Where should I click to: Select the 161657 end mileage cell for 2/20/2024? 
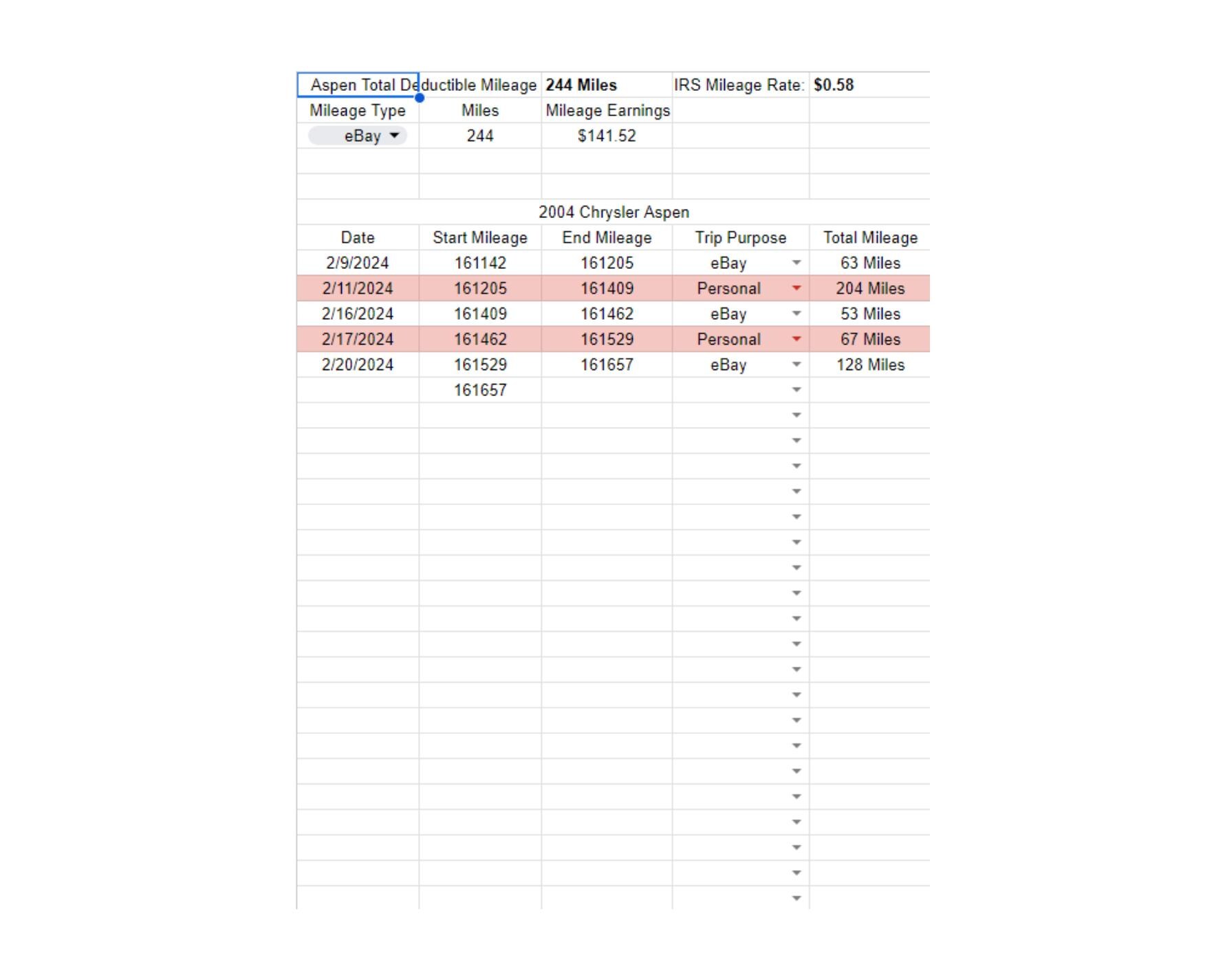coord(607,364)
